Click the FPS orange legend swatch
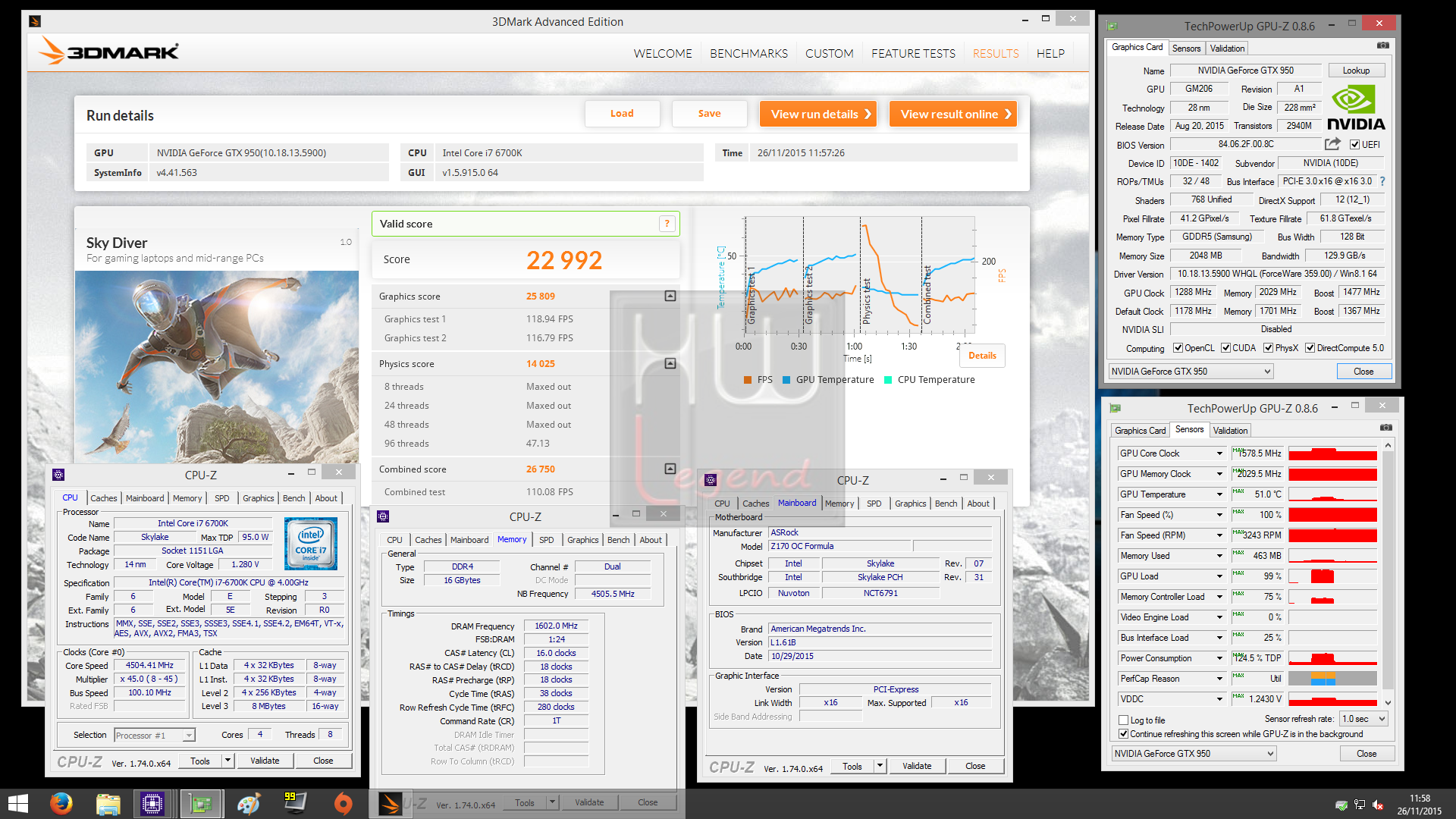This screenshot has width=1456, height=819. [748, 380]
